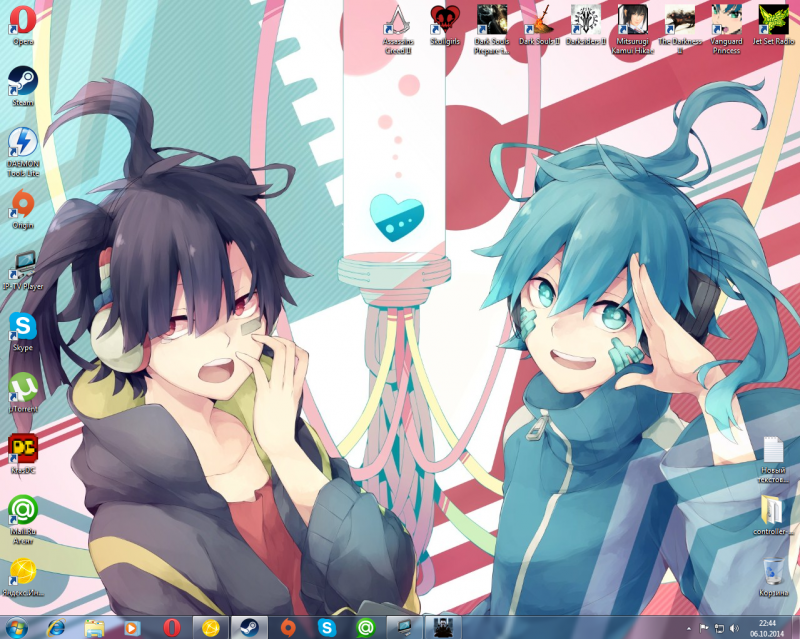The image size is (800, 639).
Task: Switch to the Steam taskbar button
Action: point(249,627)
